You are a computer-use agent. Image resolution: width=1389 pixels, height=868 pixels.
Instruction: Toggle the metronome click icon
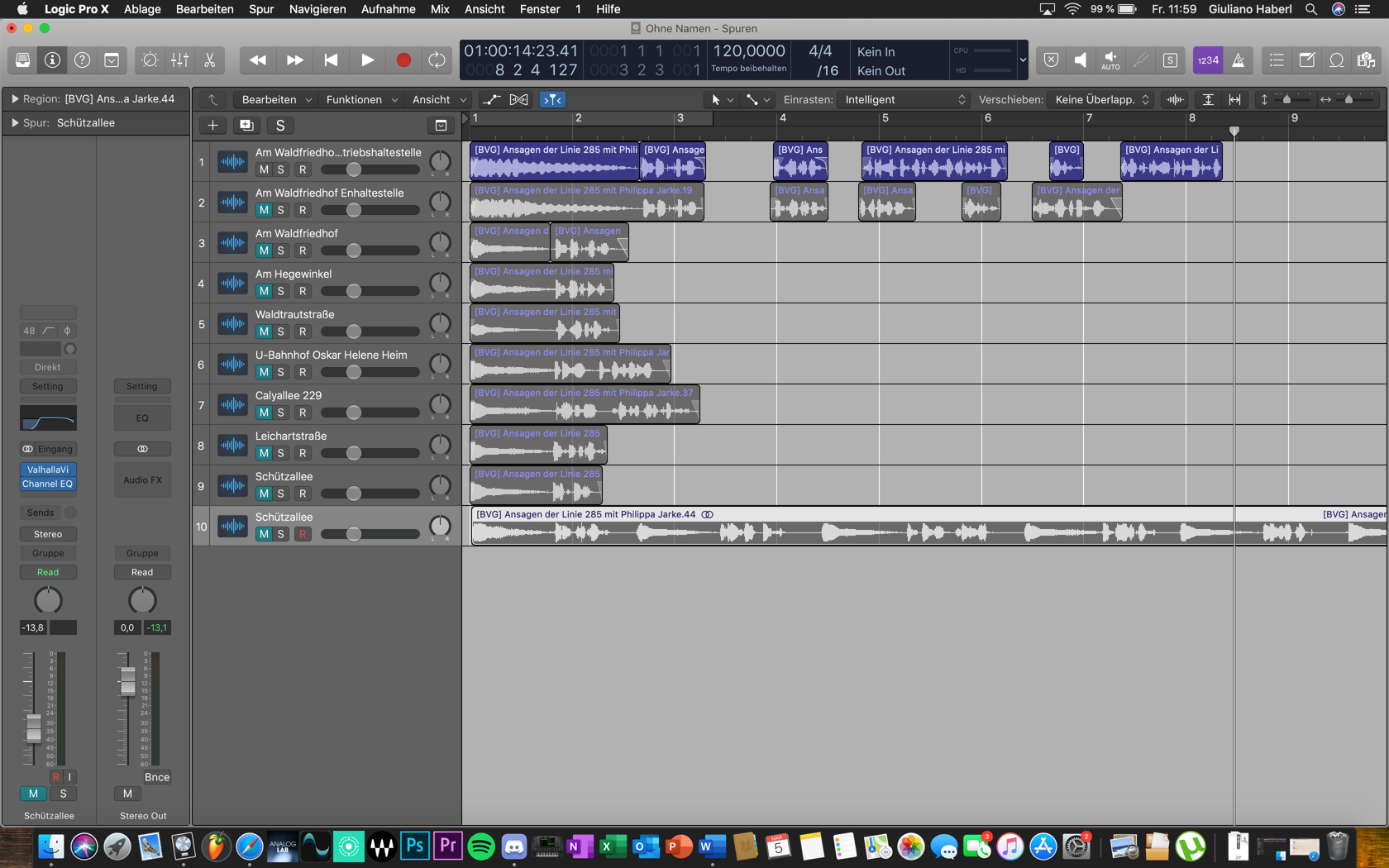pyautogui.click(x=1238, y=60)
